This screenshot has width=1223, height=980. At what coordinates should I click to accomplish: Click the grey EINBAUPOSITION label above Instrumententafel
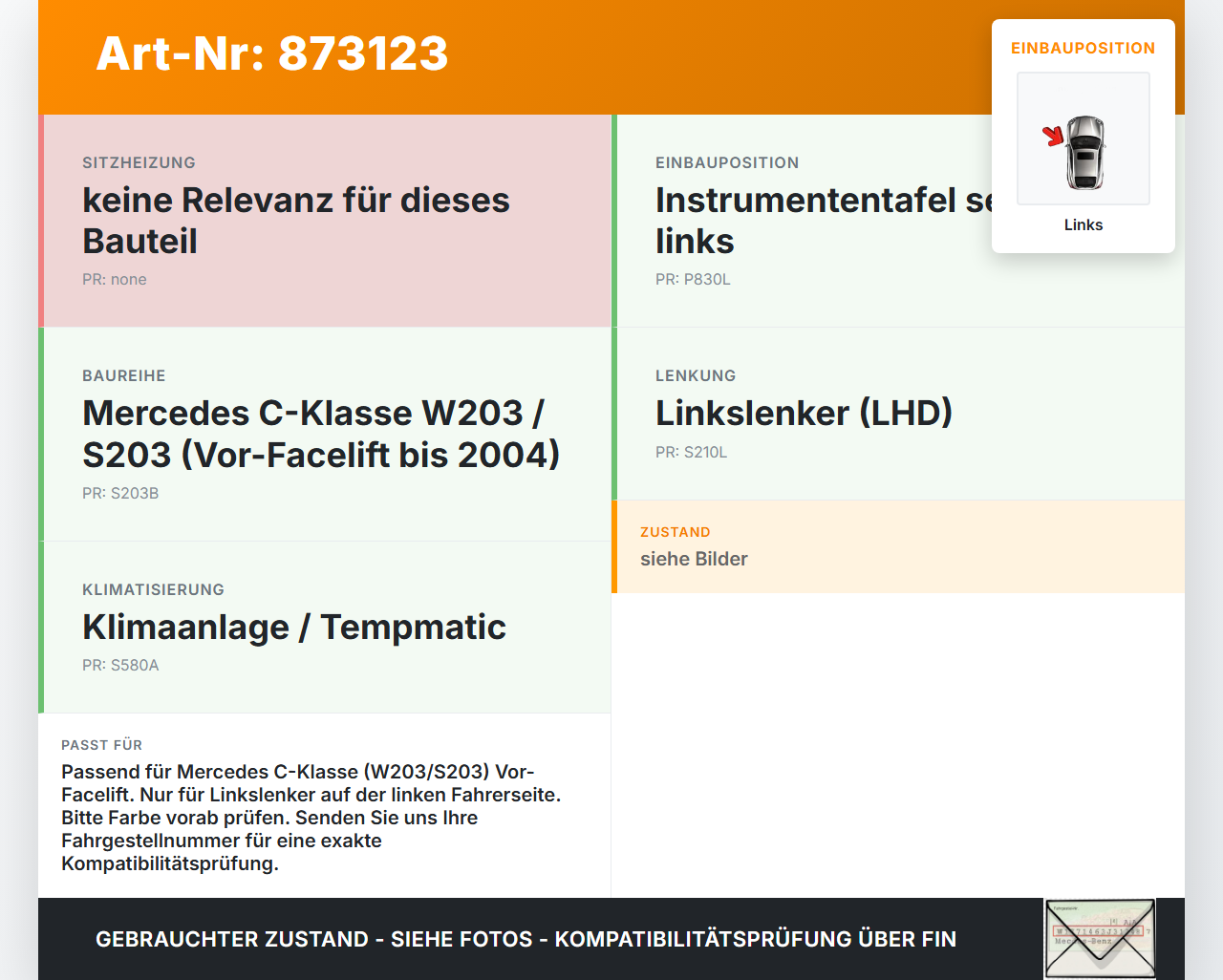point(727,162)
